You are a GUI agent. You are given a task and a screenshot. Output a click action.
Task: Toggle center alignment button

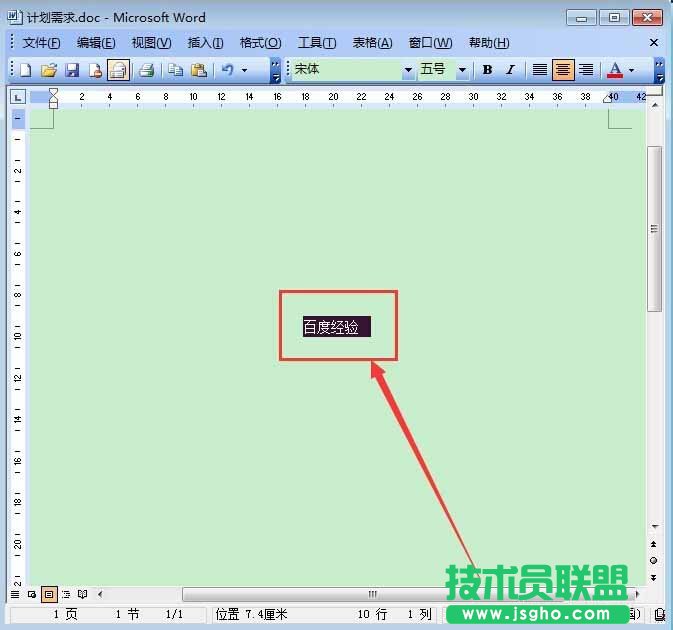[x=563, y=70]
